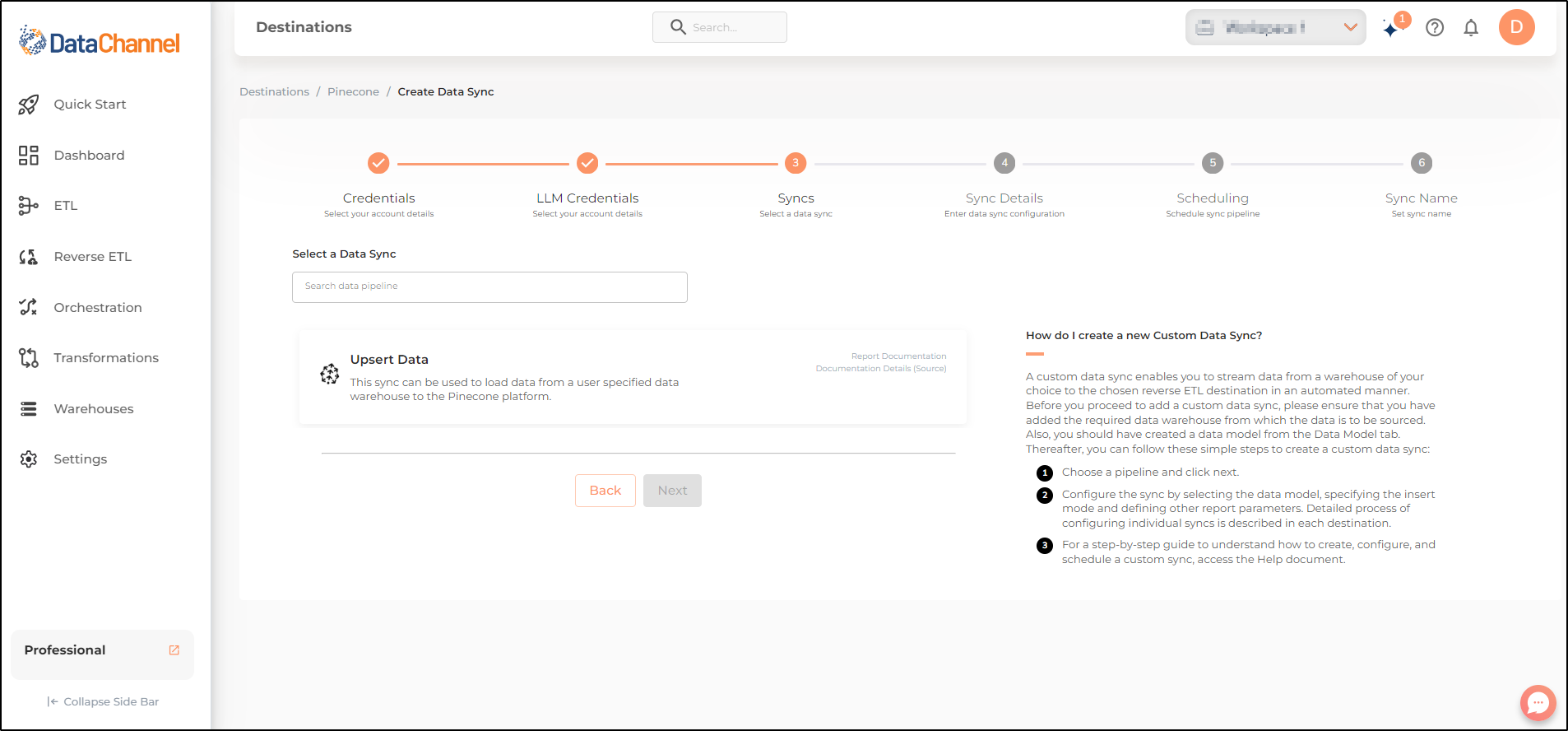Click the DataChannel logo
Image resolution: width=1568 pixels, height=731 pixels.
[x=99, y=41]
